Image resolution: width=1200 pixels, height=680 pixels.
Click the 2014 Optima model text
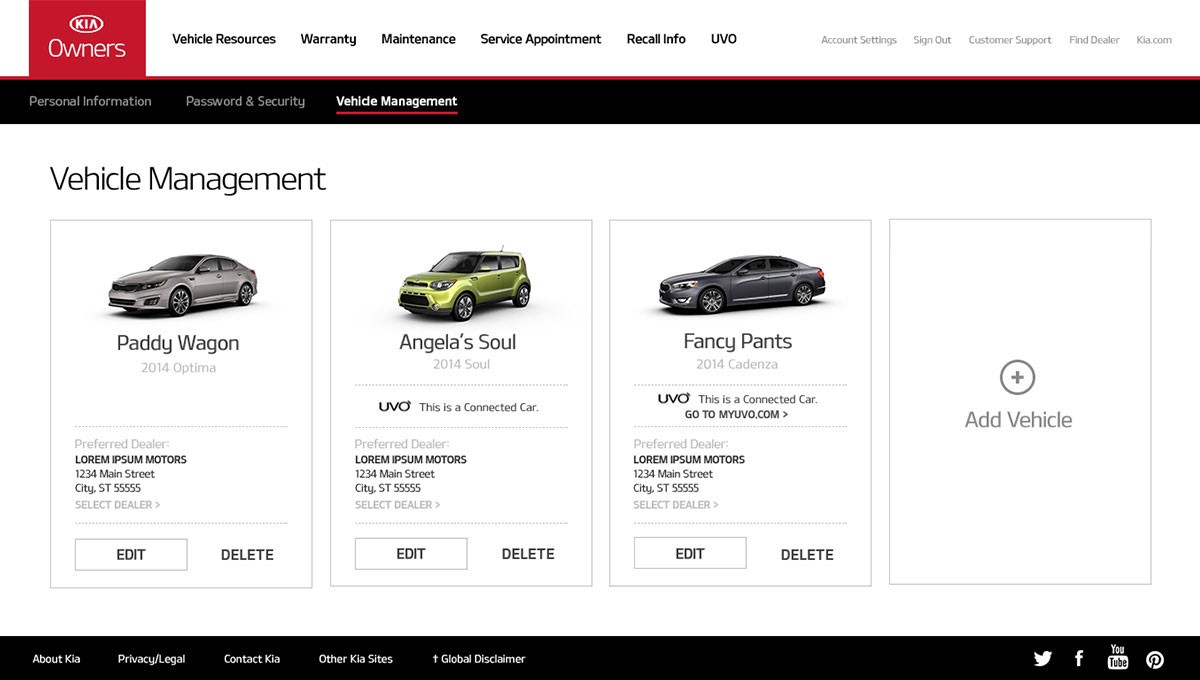[178, 368]
